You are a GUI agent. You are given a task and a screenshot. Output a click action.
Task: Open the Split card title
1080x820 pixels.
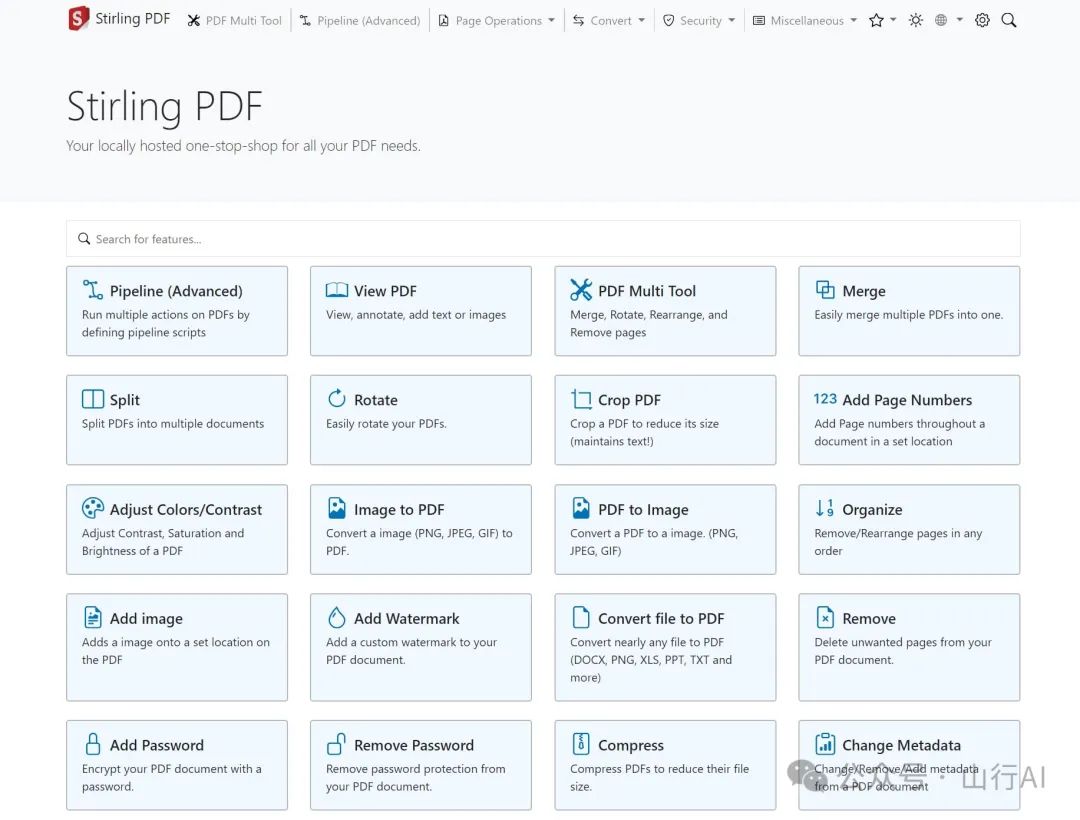(125, 400)
